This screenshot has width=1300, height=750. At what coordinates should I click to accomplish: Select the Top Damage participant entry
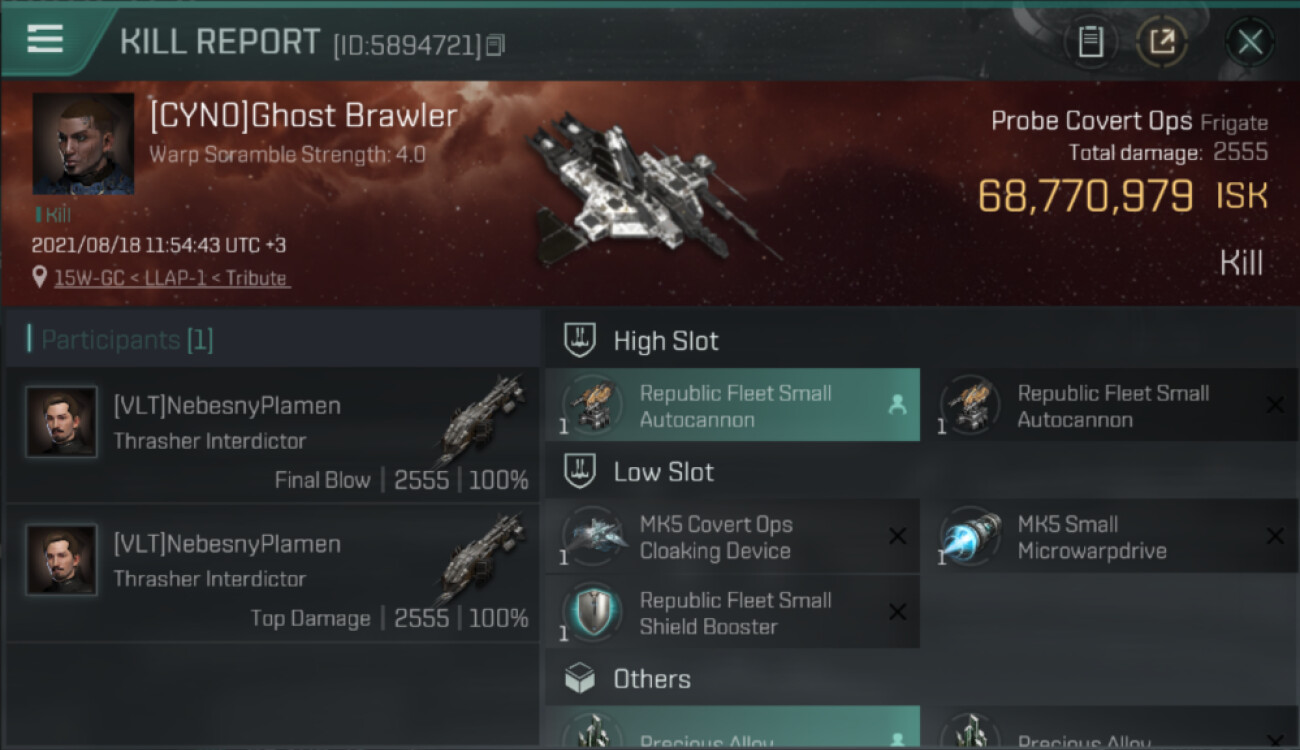tap(273, 573)
